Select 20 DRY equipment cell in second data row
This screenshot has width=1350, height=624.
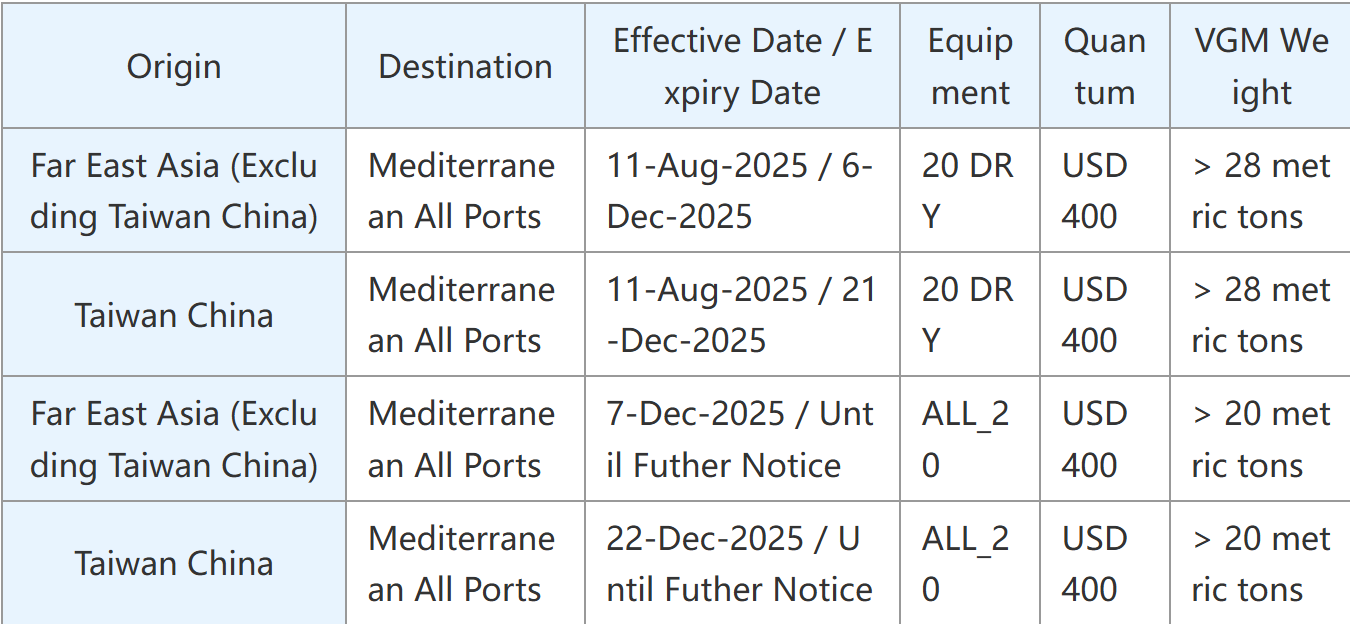(967, 315)
